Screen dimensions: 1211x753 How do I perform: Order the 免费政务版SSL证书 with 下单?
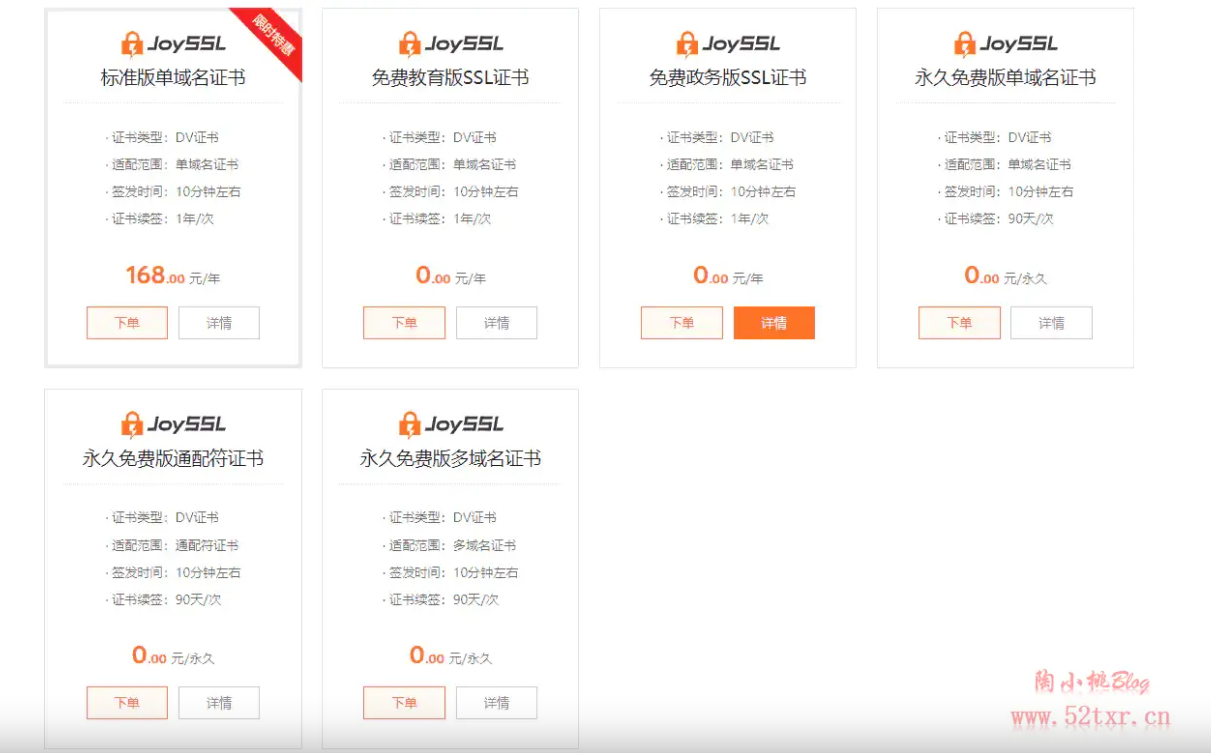coord(682,323)
